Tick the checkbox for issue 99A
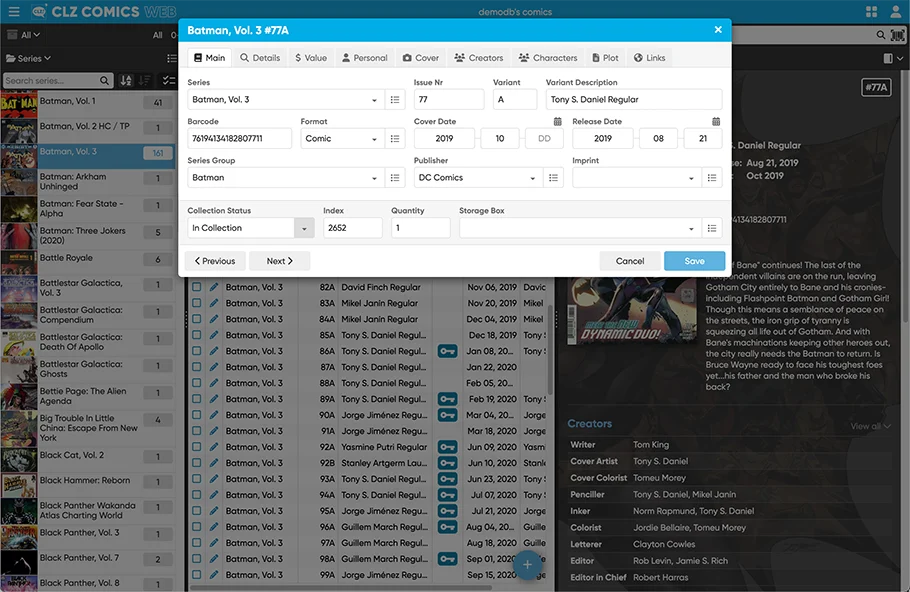This screenshot has width=910, height=592. pyautogui.click(x=197, y=575)
